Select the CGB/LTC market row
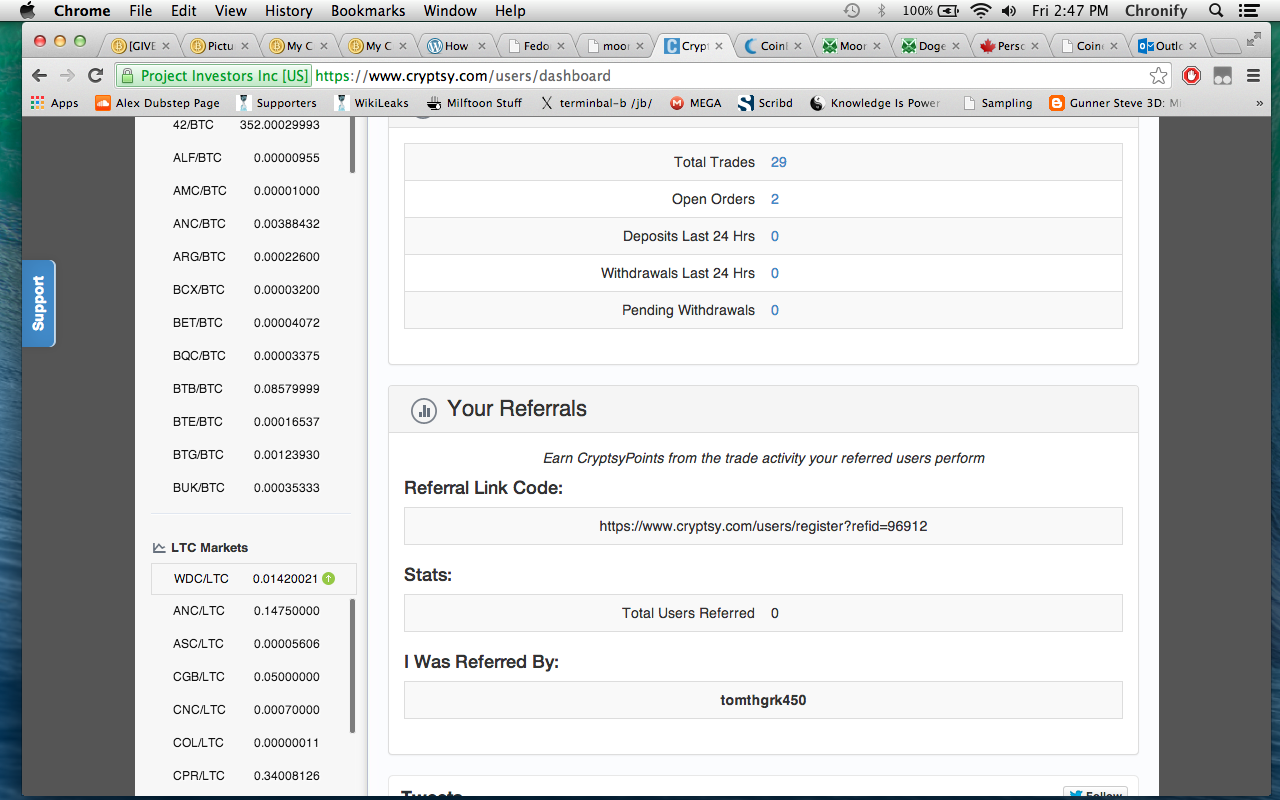The height and width of the screenshot is (800, 1280). 246,677
